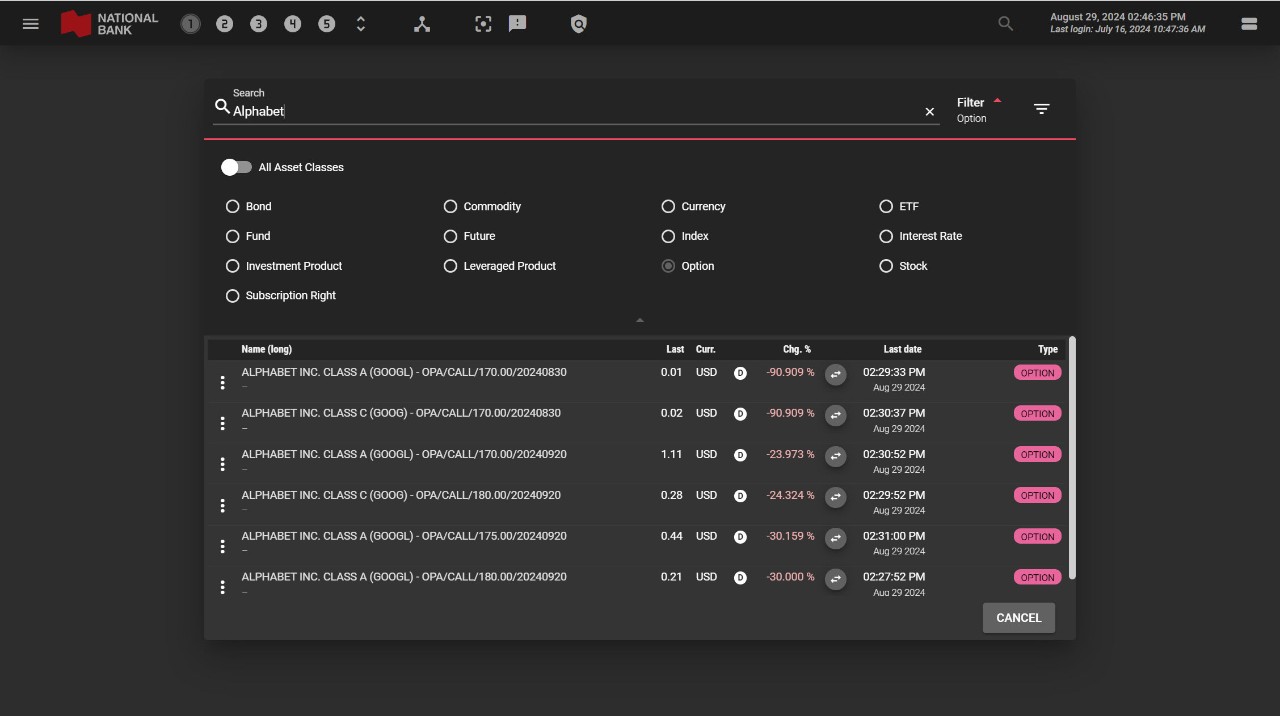Image resolution: width=1280 pixels, height=716 pixels.
Task: Open row menu for GOOGL CALL 170.00 20240920
Action: (222, 465)
